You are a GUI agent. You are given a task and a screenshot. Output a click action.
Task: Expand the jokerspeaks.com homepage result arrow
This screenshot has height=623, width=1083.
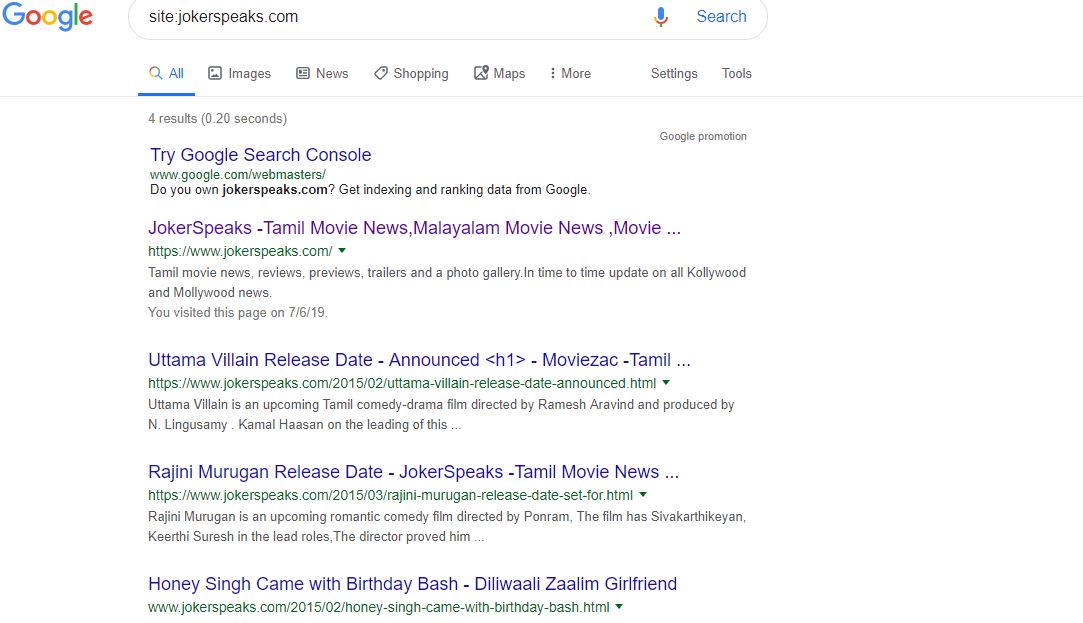(x=342, y=250)
